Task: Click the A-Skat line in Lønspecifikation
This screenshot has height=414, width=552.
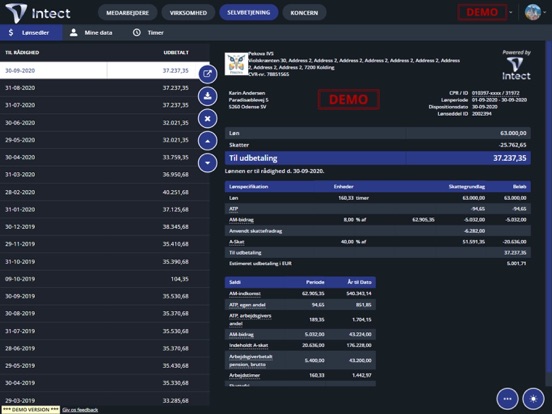Action: pyautogui.click(x=378, y=242)
